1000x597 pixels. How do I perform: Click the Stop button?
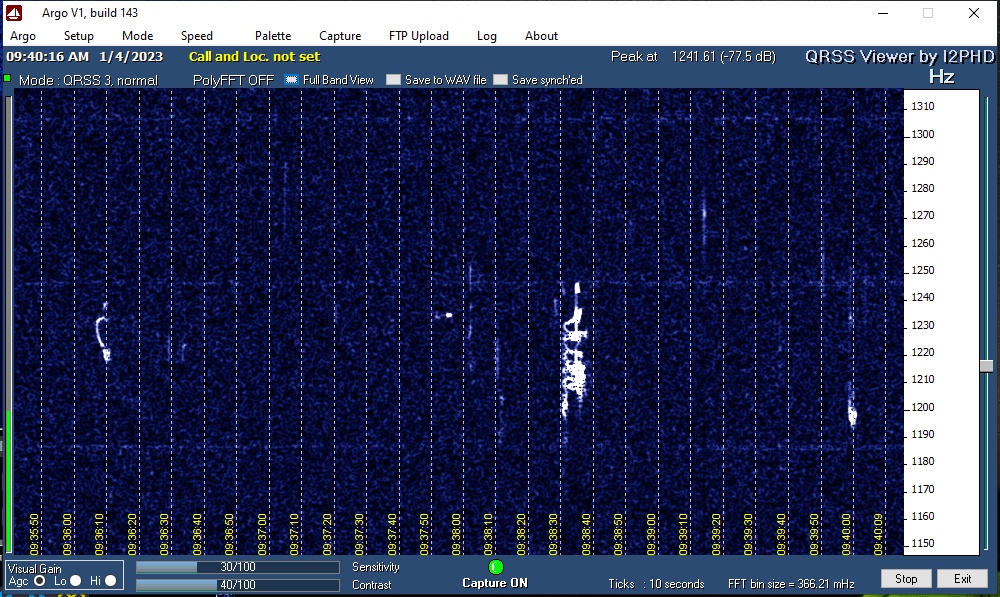point(906,579)
